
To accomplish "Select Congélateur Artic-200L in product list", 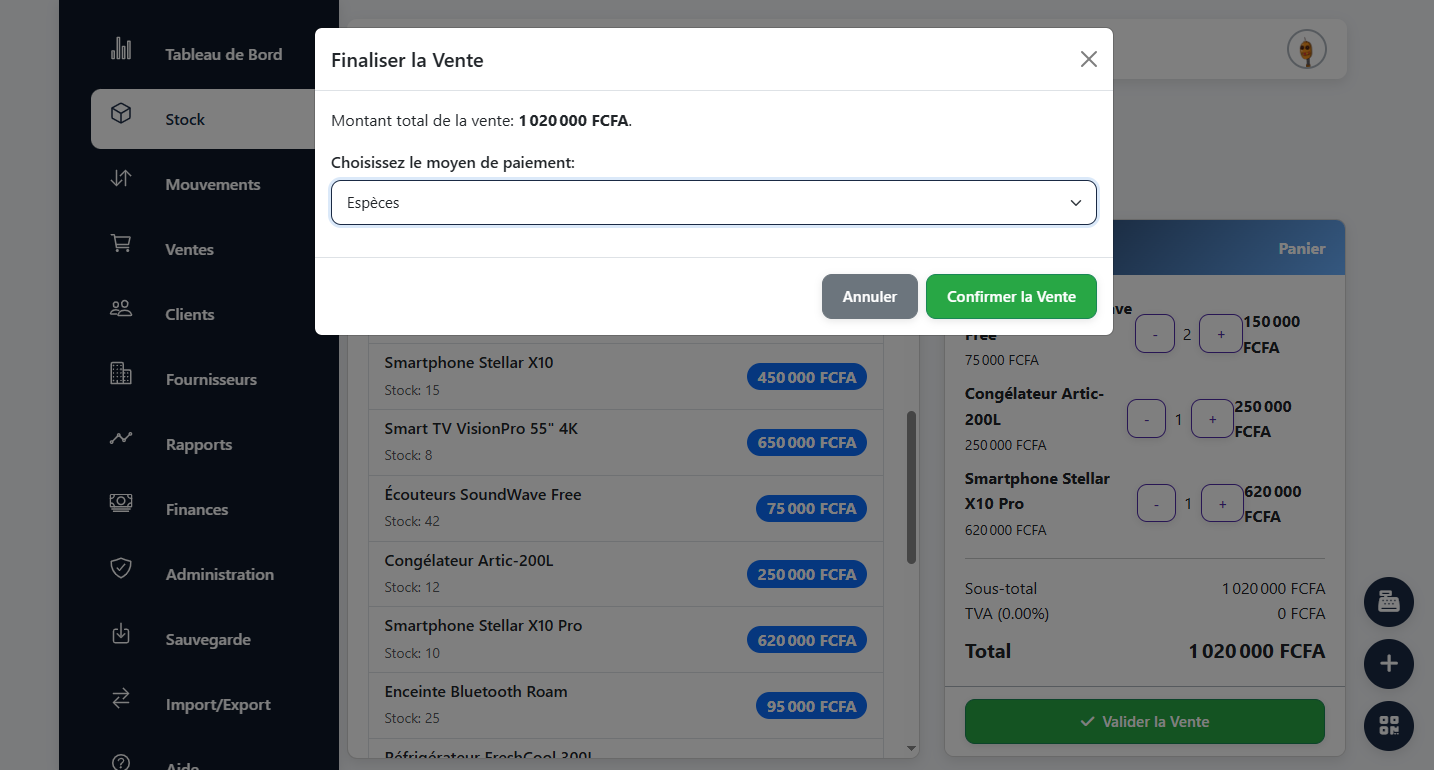I will (626, 574).
